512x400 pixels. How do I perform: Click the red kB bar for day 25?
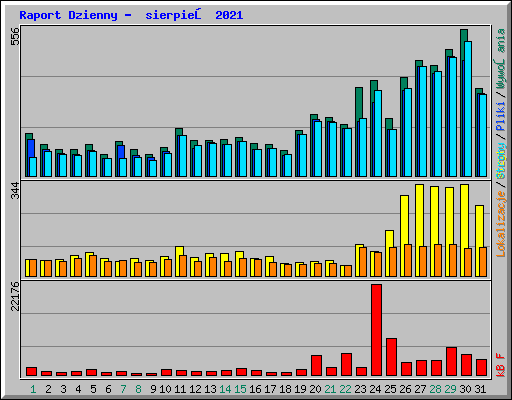[392, 357]
